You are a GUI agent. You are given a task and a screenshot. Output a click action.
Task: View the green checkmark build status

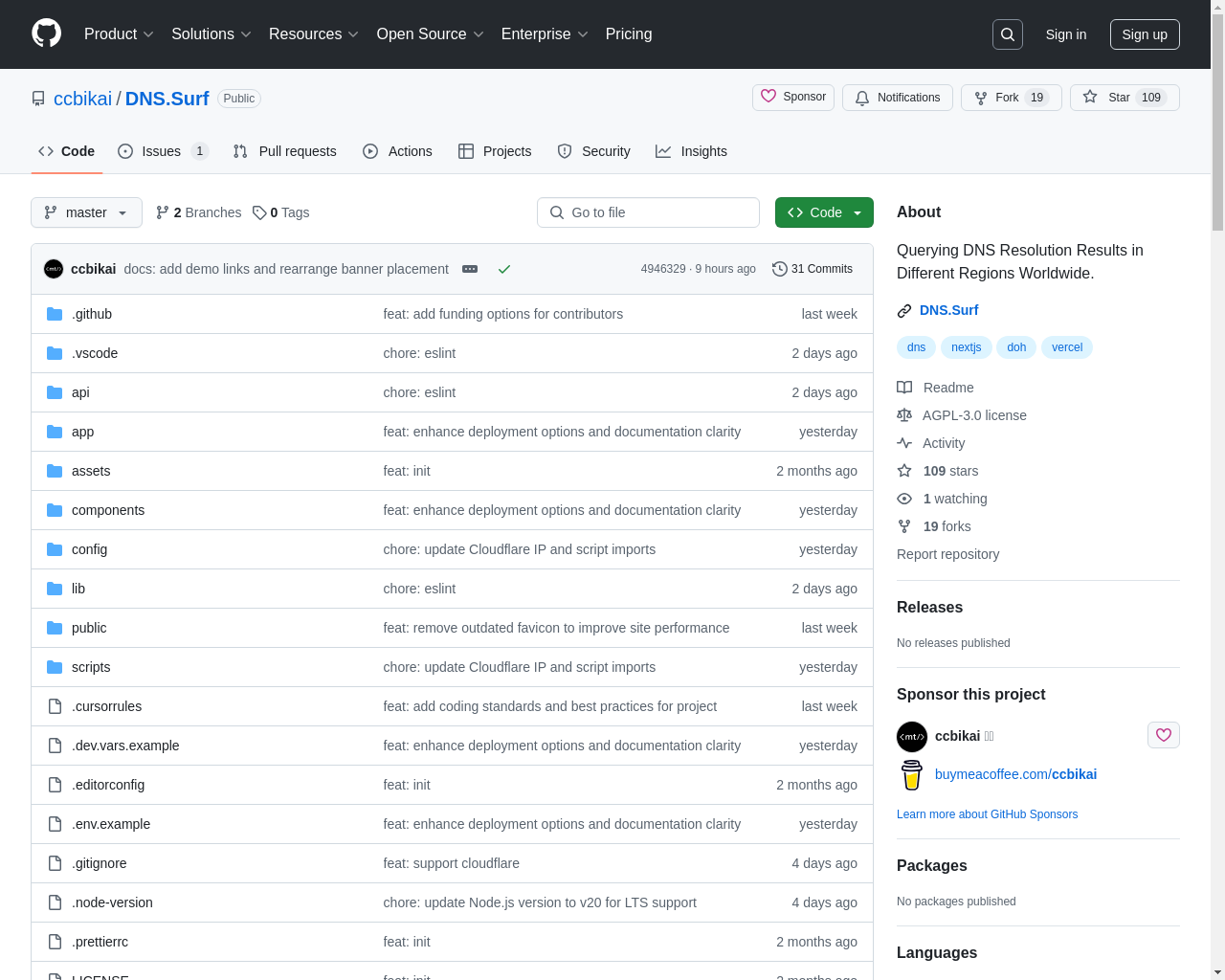pyautogui.click(x=504, y=269)
